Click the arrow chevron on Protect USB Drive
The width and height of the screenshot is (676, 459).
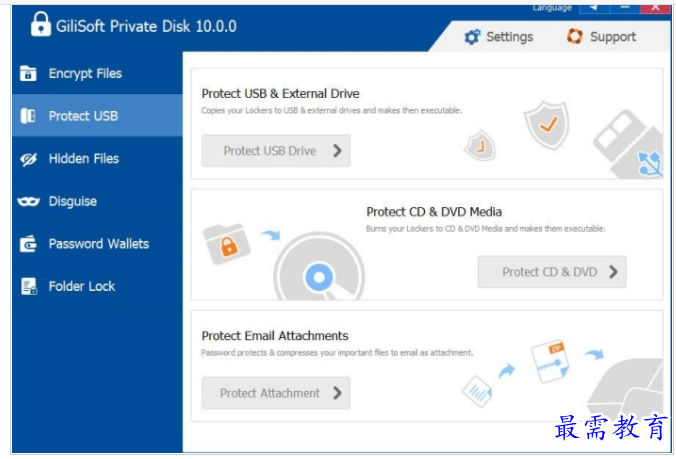click(x=337, y=150)
